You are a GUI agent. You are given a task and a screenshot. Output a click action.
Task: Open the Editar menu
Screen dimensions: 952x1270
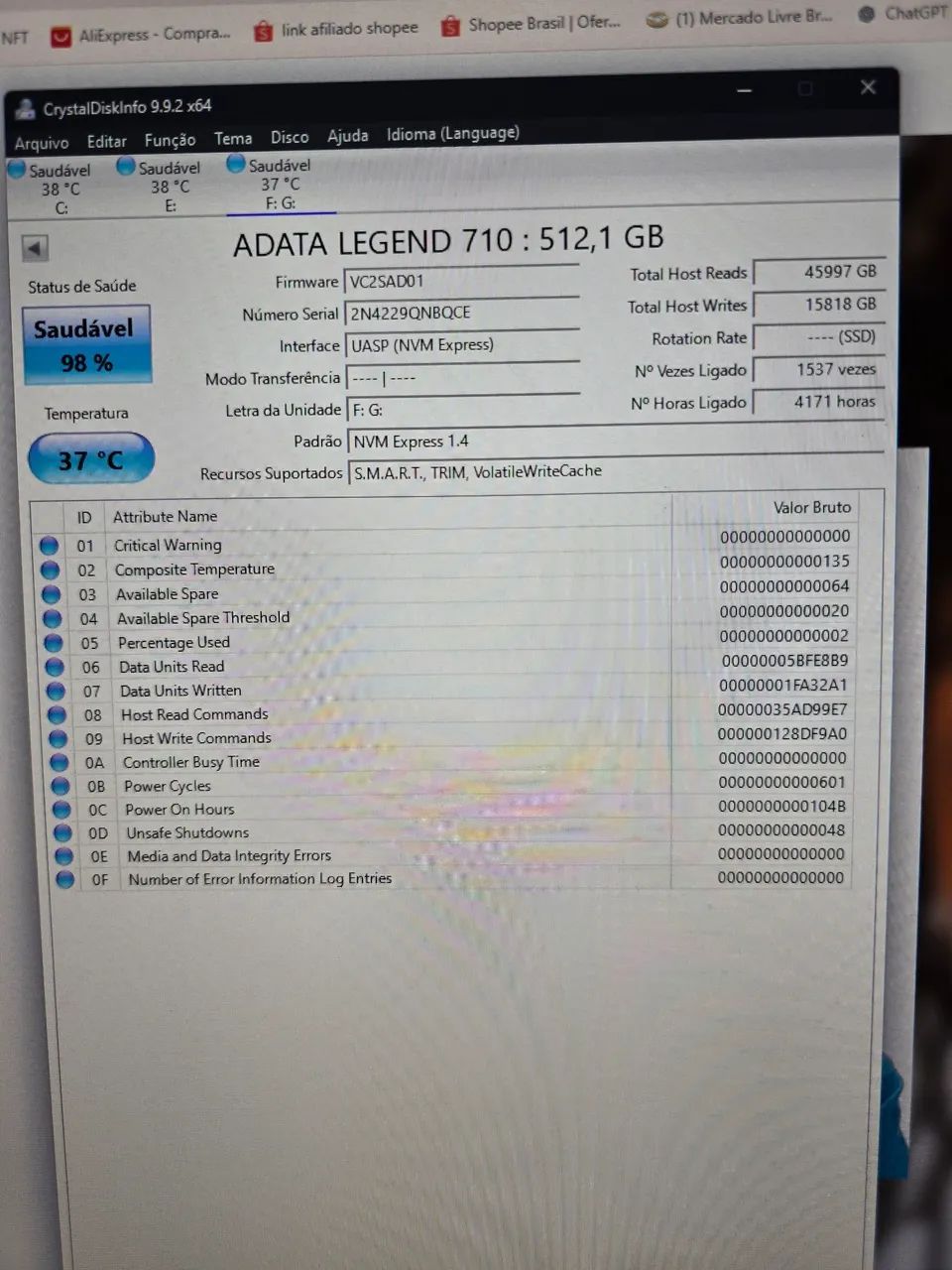click(106, 141)
